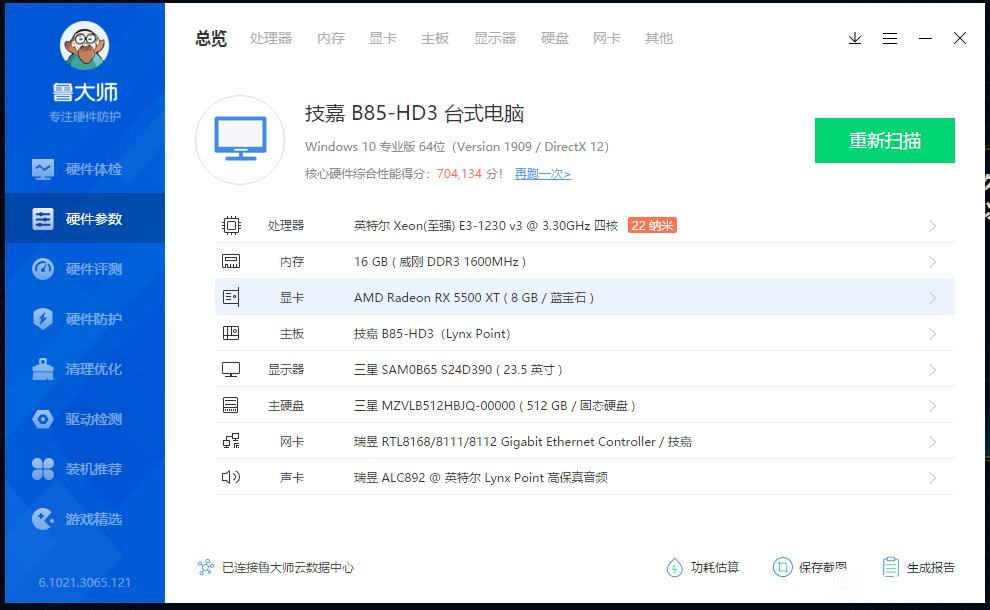The image size is (990, 610).
Task: Switch to the 网卡 tab
Action: 606,39
